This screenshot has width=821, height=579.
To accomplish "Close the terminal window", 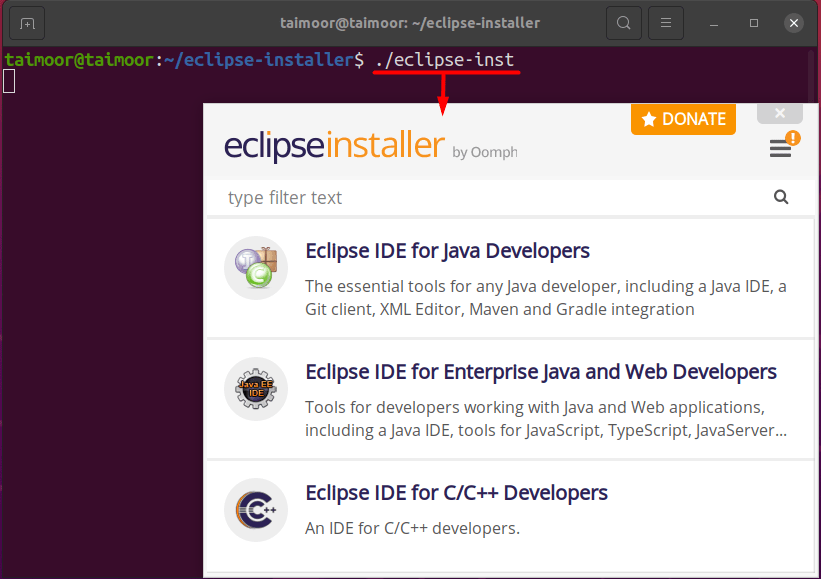I will point(794,23).
